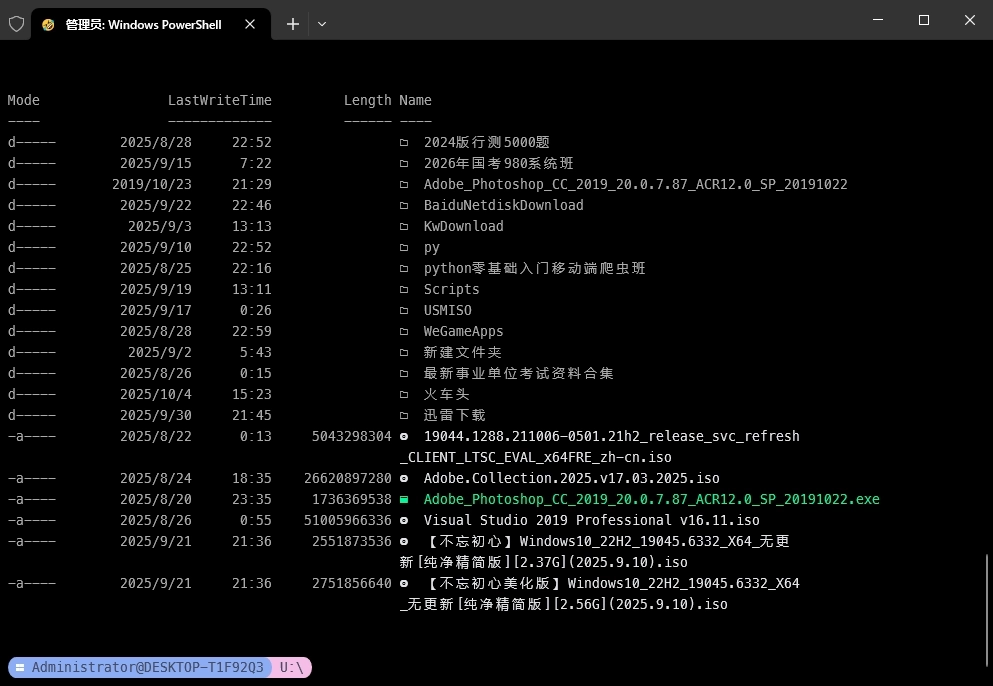Click the folder icon next to USMISO
993x686 pixels.
click(x=404, y=310)
